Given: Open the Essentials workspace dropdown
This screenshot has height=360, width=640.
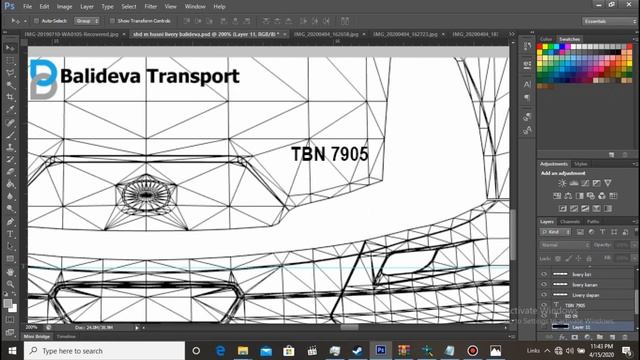Looking at the screenshot, I should [610, 21].
